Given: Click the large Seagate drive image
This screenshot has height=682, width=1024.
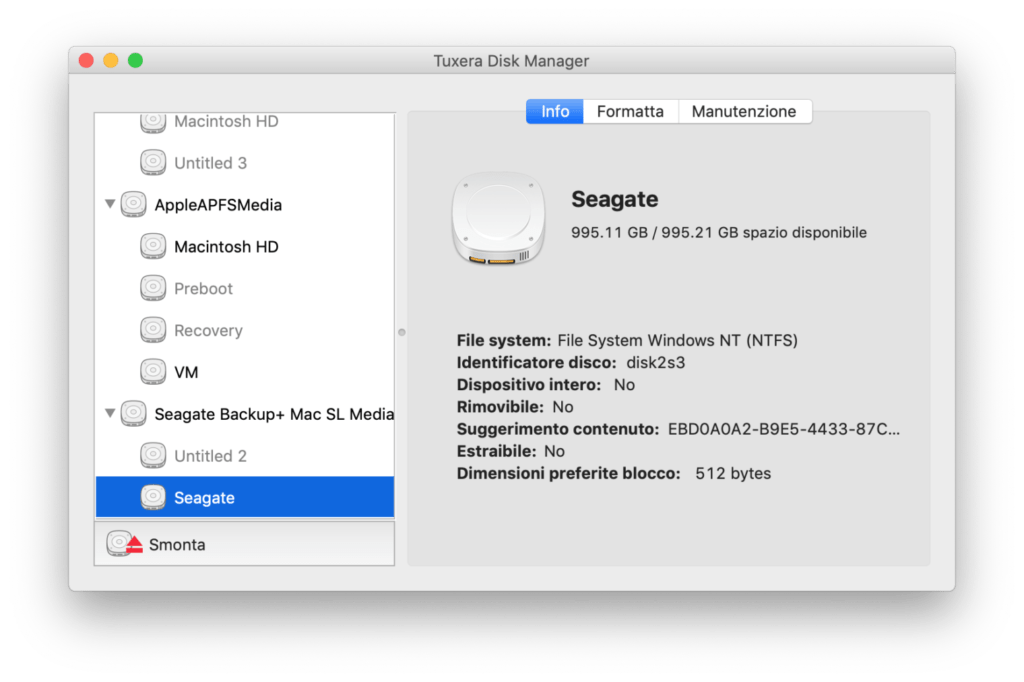Looking at the screenshot, I should tap(498, 218).
